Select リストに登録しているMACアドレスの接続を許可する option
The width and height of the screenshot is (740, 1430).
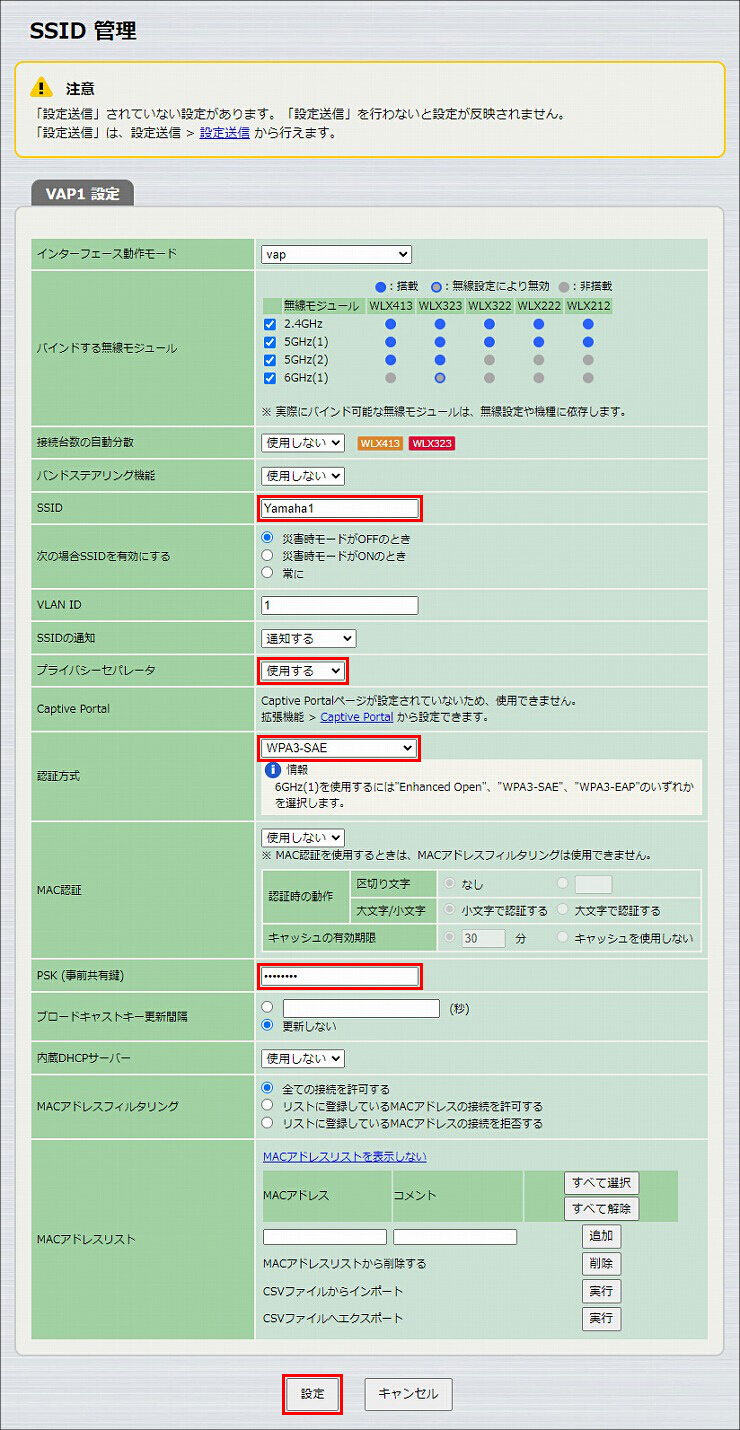[268, 1106]
